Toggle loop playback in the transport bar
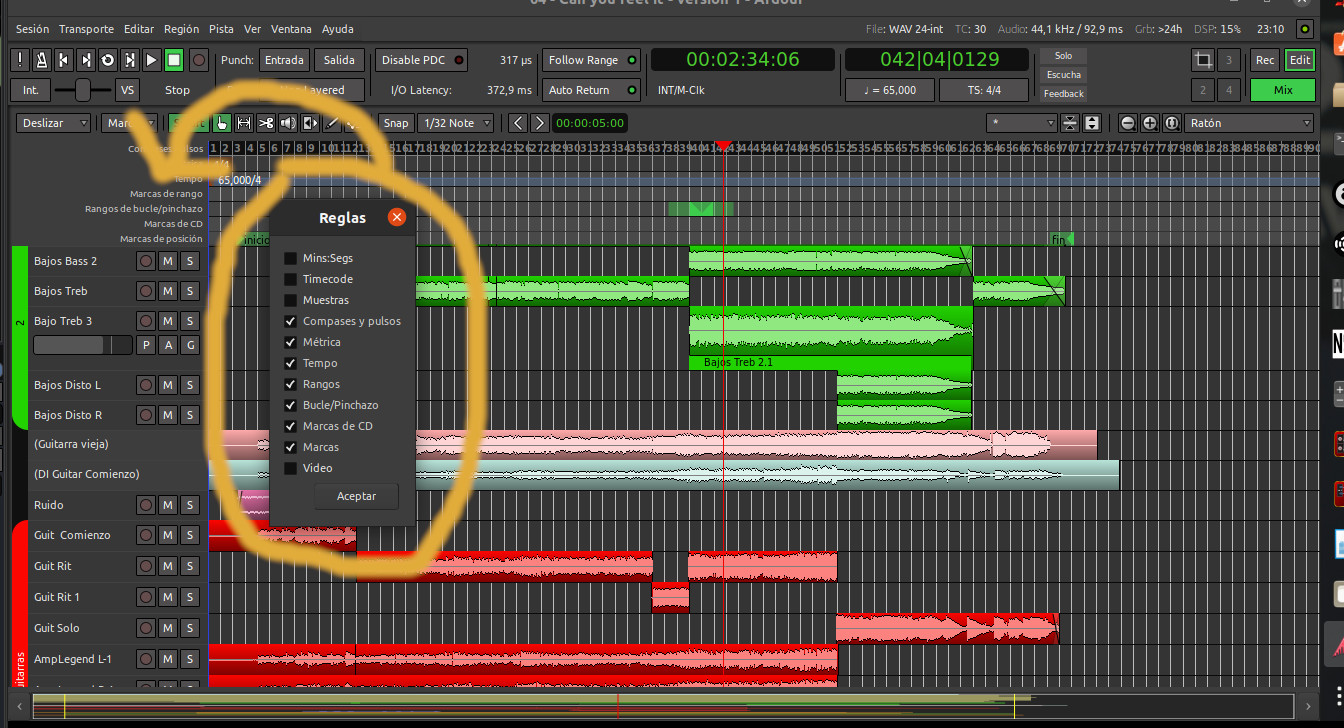This screenshot has height=728, width=1344. click(107, 60)
